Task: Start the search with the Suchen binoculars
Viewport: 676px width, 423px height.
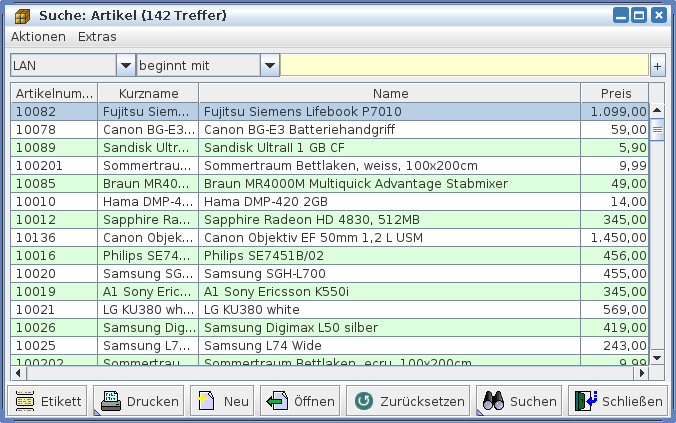Action: [x=519, y=401]
